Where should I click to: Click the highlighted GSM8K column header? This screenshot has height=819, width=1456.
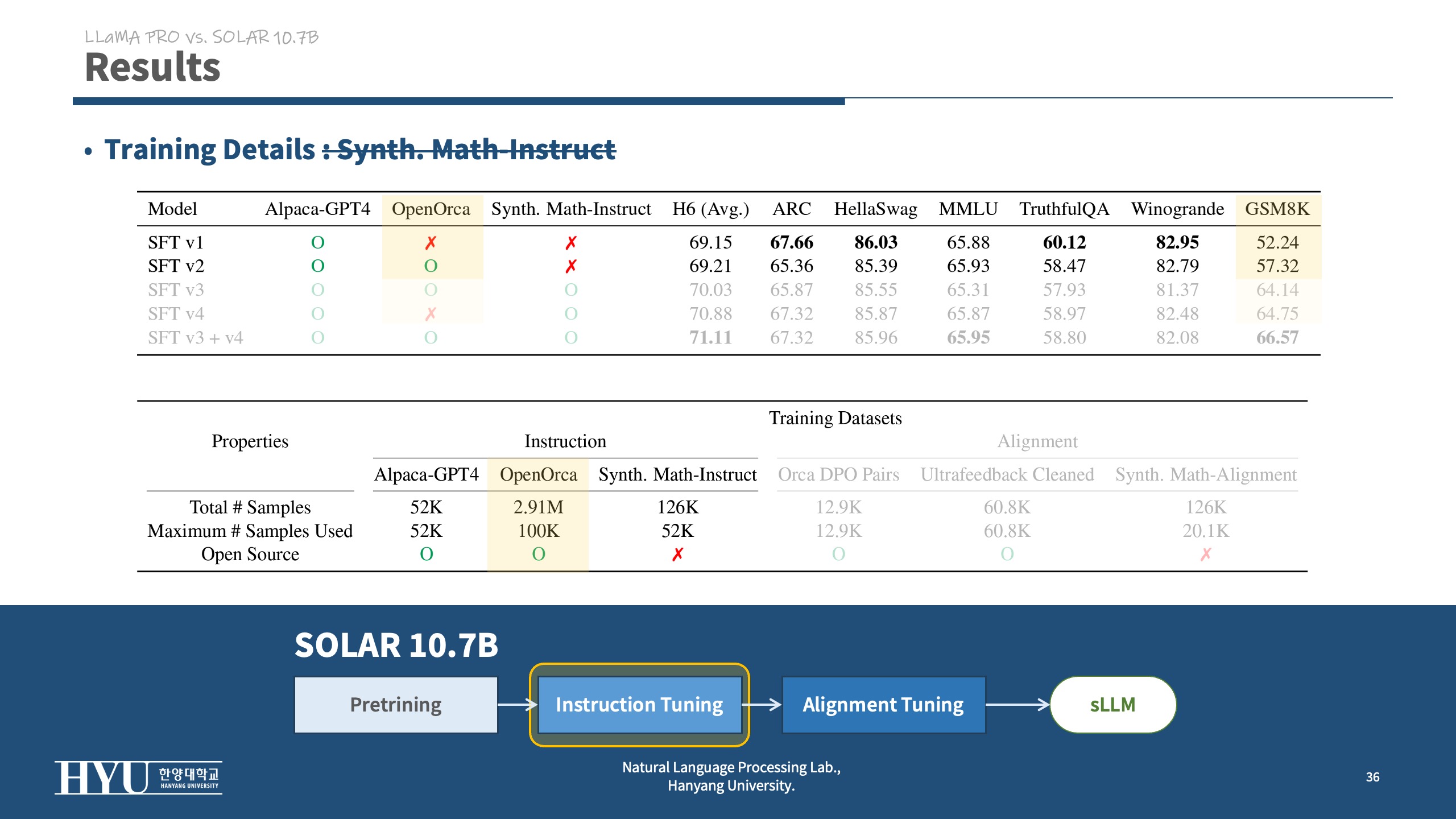point(1277,209)
